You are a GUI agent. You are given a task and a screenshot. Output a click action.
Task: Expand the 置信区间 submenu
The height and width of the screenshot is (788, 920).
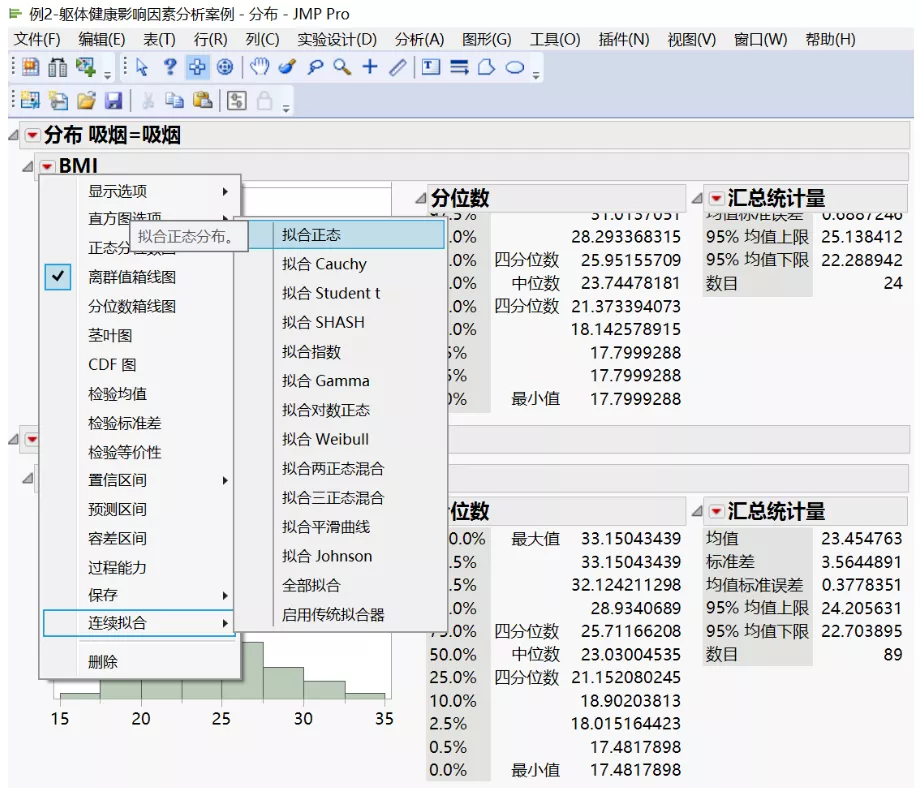(x=139, y=481)
